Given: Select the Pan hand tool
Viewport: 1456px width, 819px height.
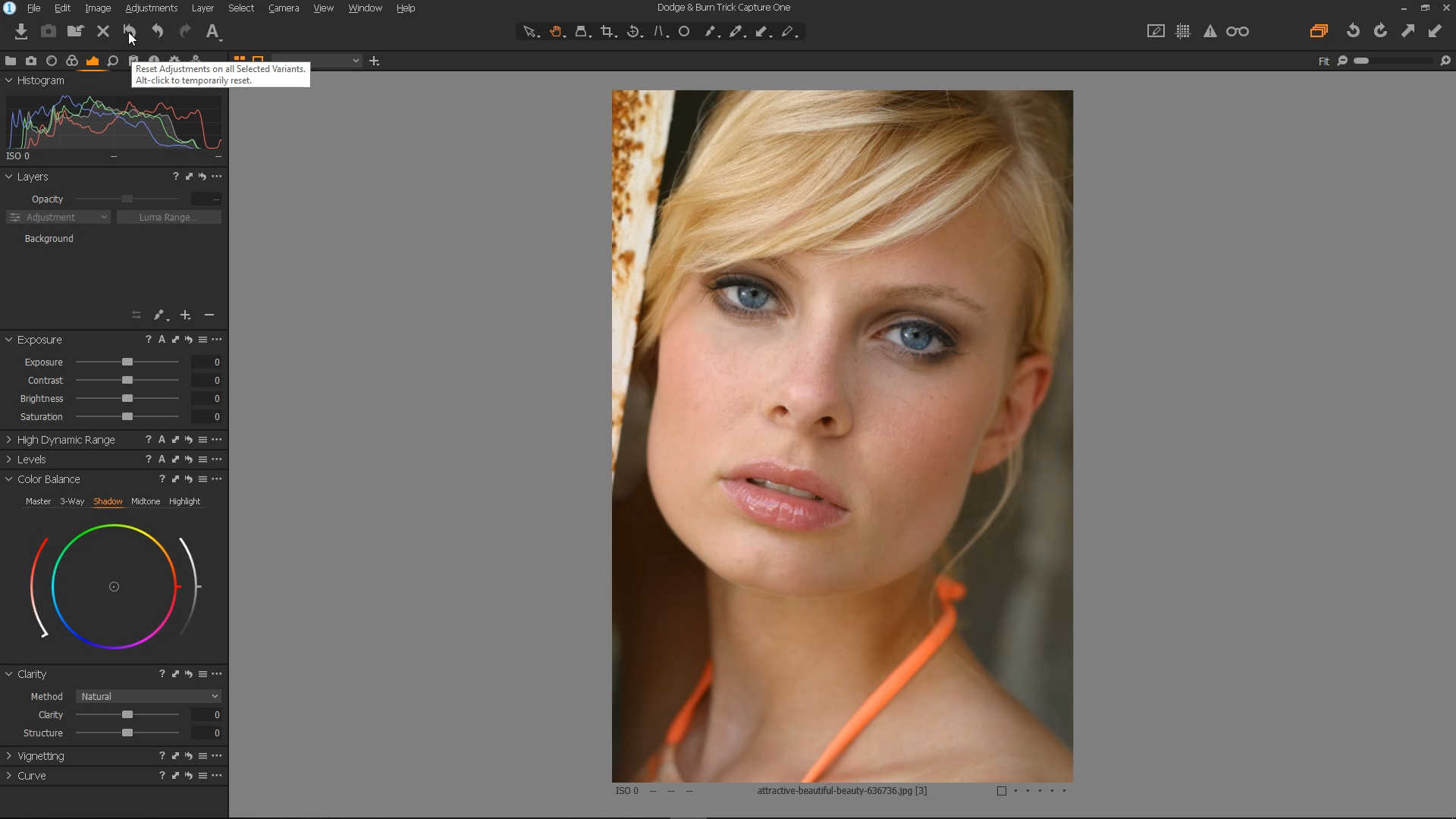Looking at the screenshot, I should [x=556, y=32].
